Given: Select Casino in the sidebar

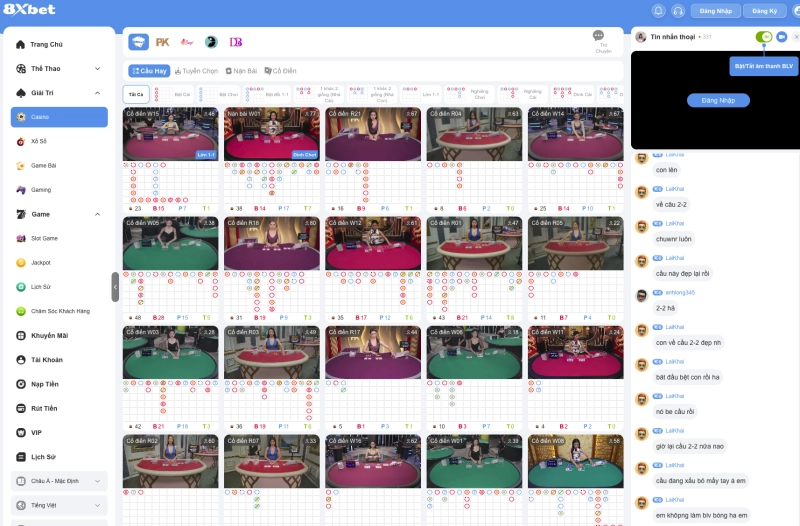Looking at the screenshot, I should (59, 117).
